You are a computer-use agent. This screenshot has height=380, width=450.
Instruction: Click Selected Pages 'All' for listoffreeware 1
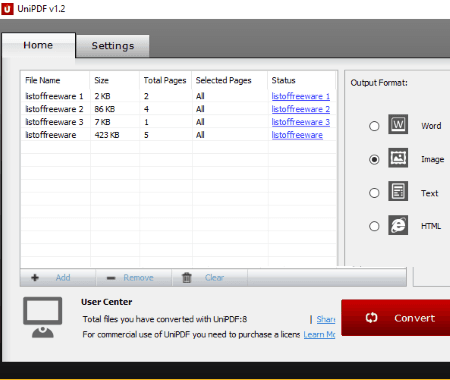[x=200, y=96]
